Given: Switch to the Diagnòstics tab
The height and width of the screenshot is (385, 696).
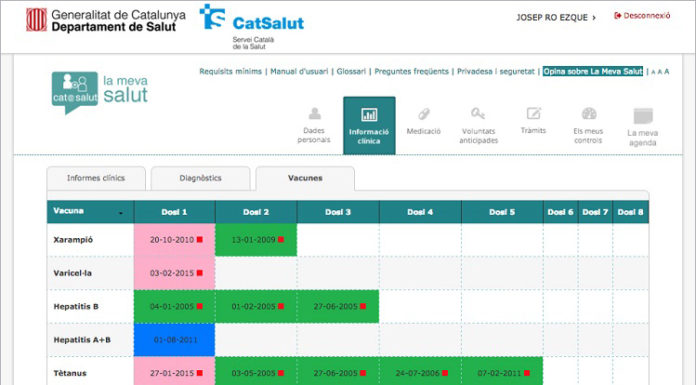Looking at the screenshot, I should tap(201, 178).
